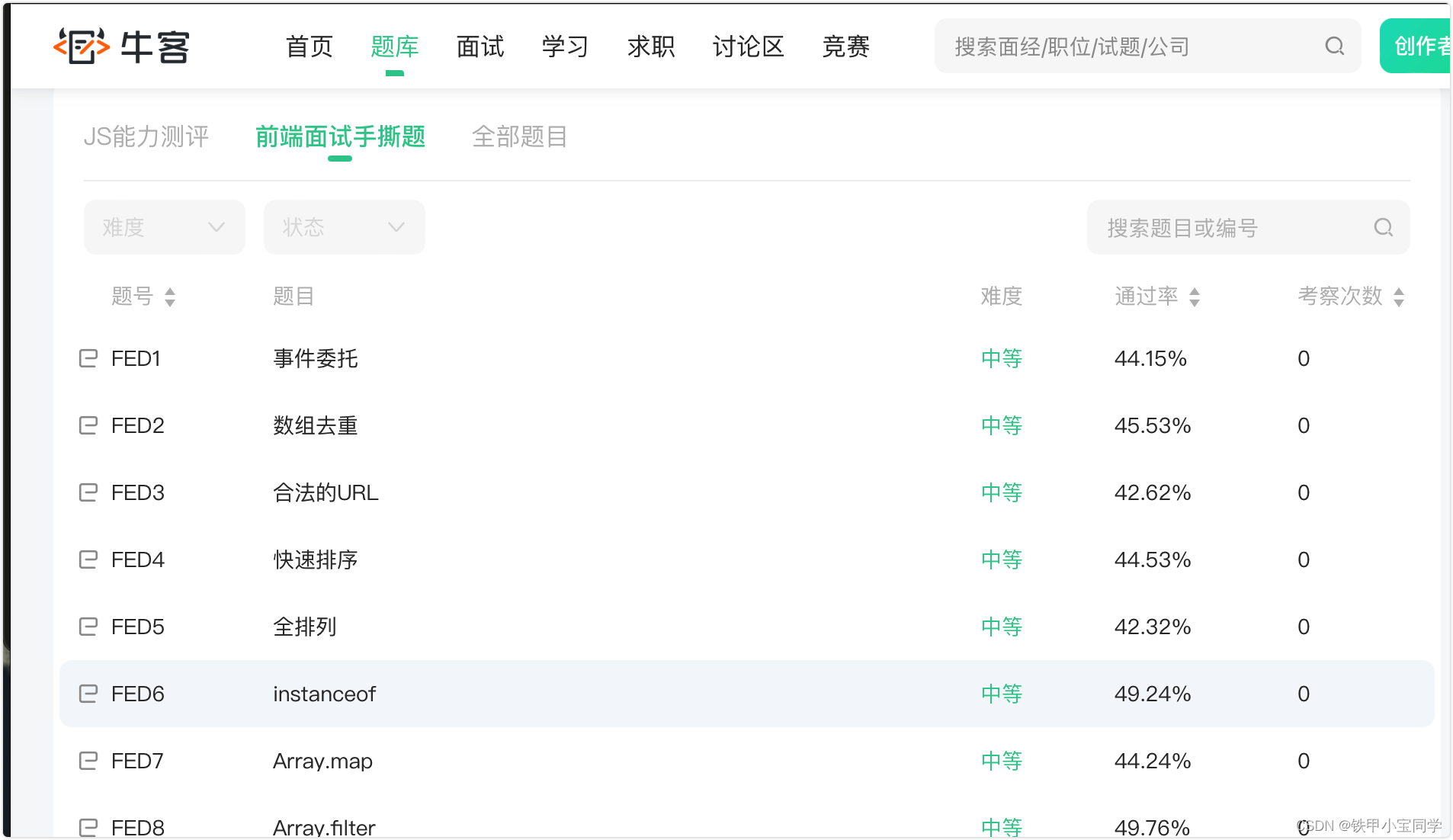Screen dimensions: 1453x840
Task: Click the row icon beside FED4
Action: (88, 559)
